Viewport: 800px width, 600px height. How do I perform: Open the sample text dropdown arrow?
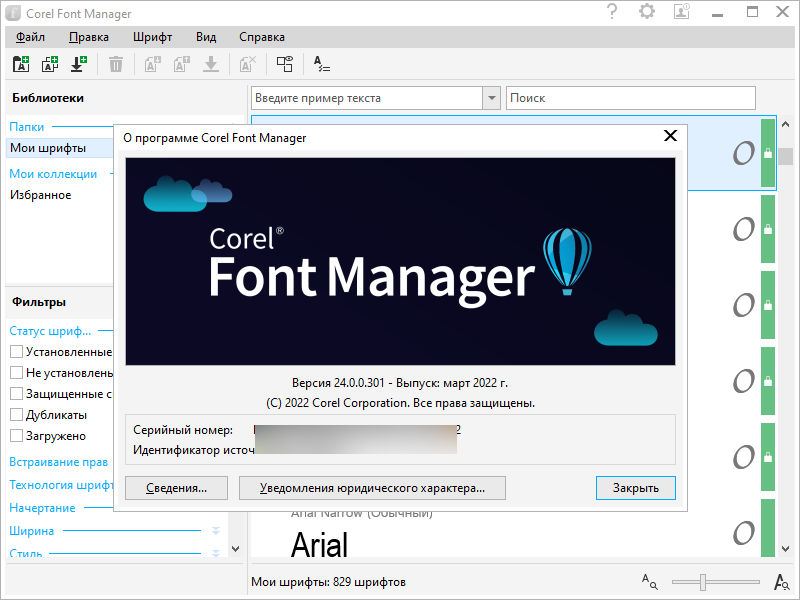point(491,98)
